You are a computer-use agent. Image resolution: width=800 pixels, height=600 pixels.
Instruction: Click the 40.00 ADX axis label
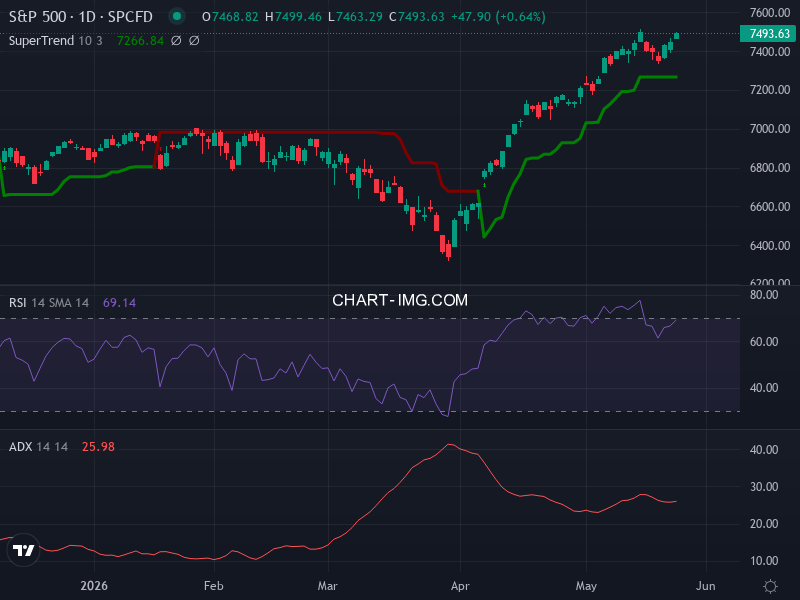[764, 450]
